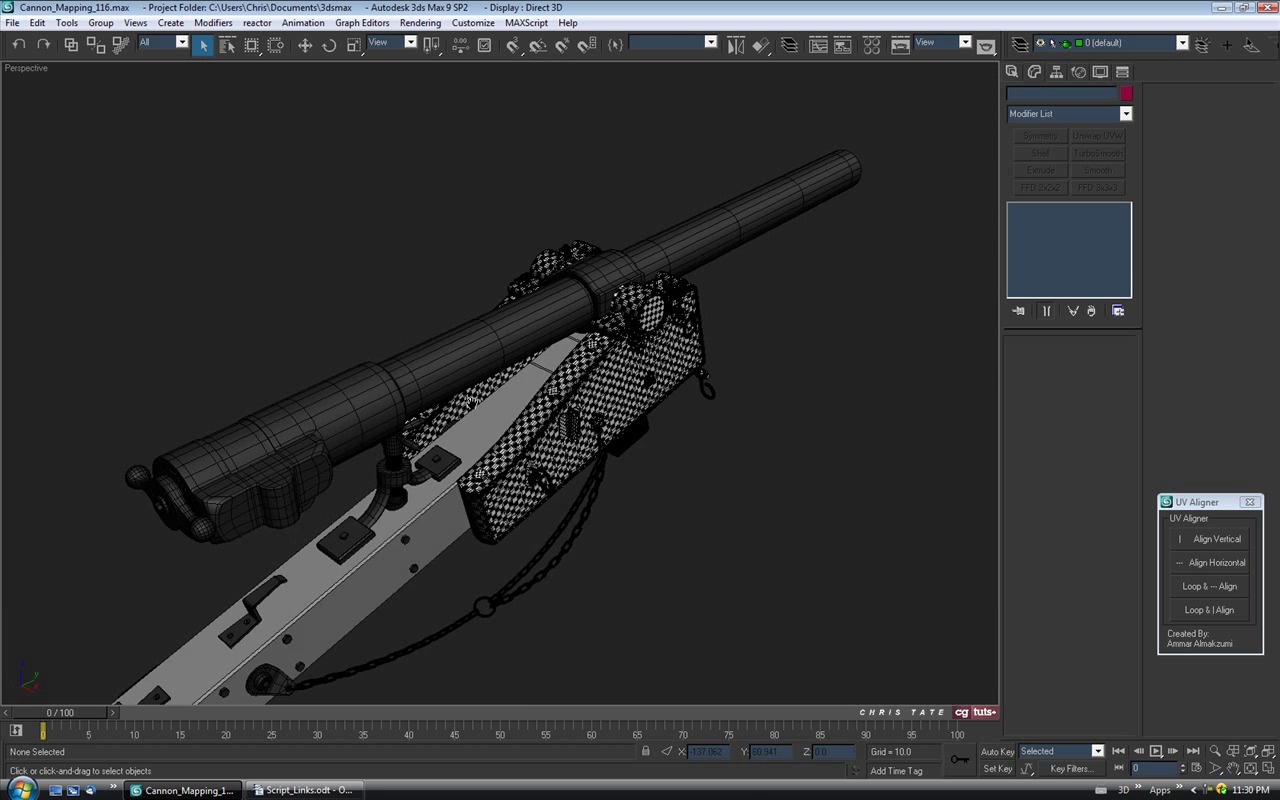This screenshot has height=800, width=1280.
Task: Open the reactor menu
Action: (x=257, y=22)
